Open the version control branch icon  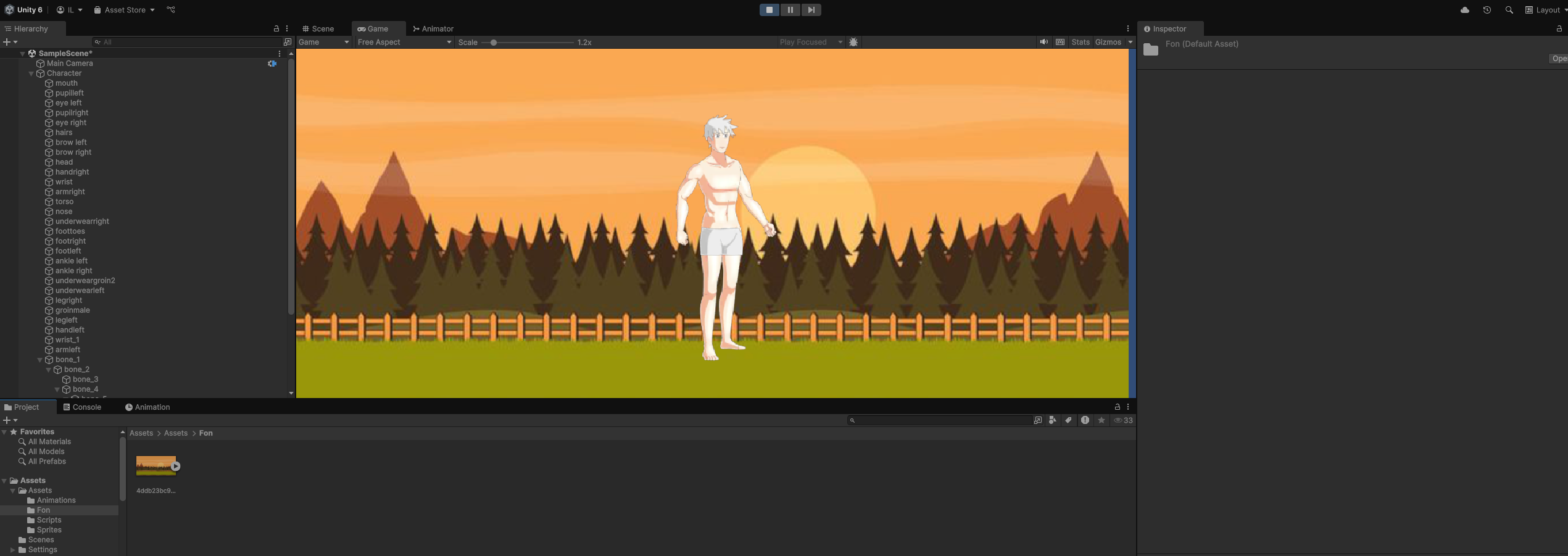[x=171, y=10]
